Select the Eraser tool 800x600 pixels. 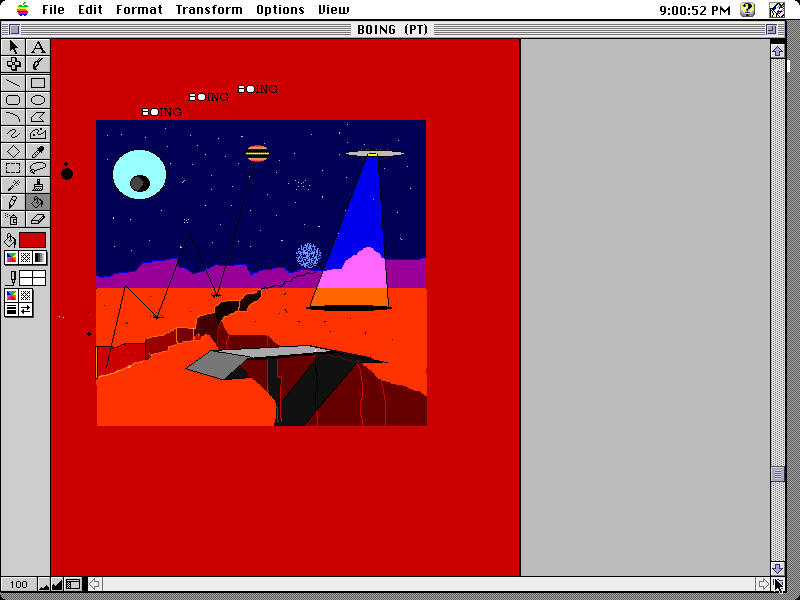[38, 219]
